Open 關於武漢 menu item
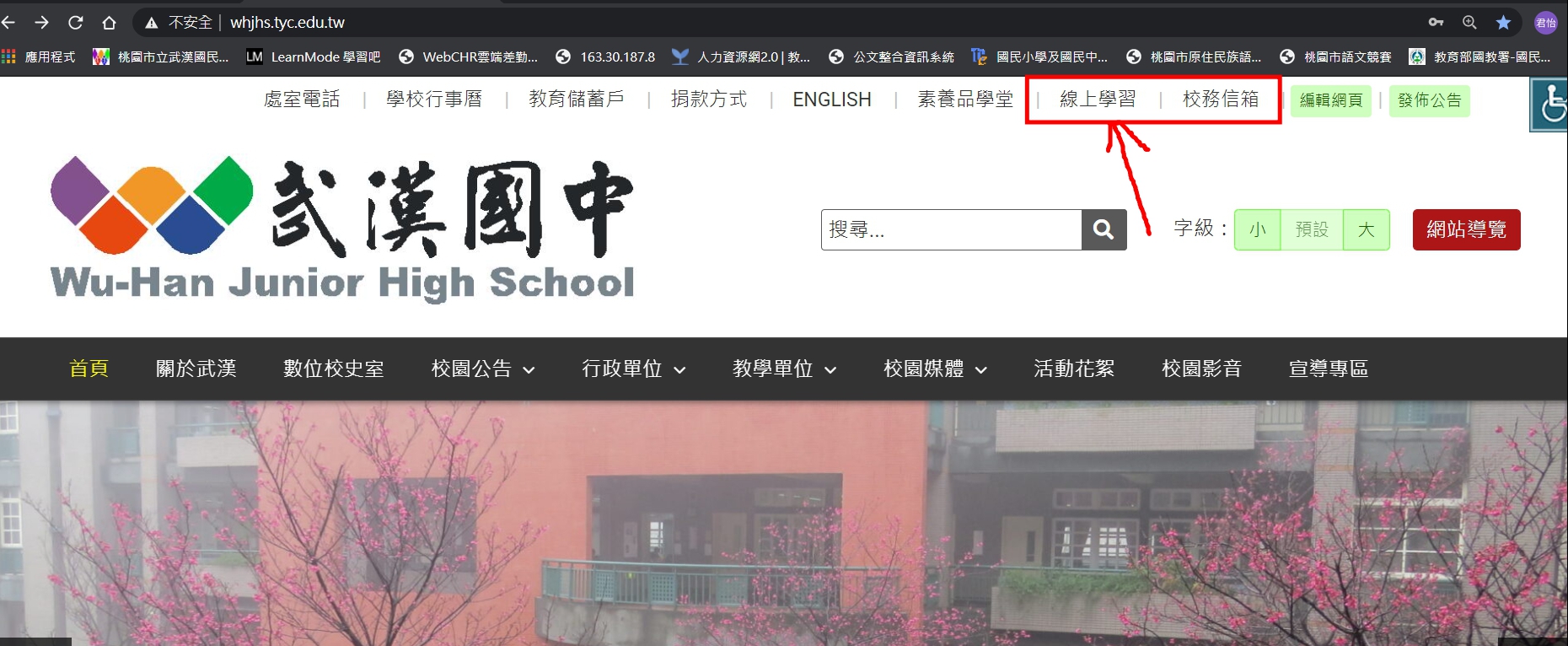The height and width of the screenshot is (646, 1568). click(196, 369)
